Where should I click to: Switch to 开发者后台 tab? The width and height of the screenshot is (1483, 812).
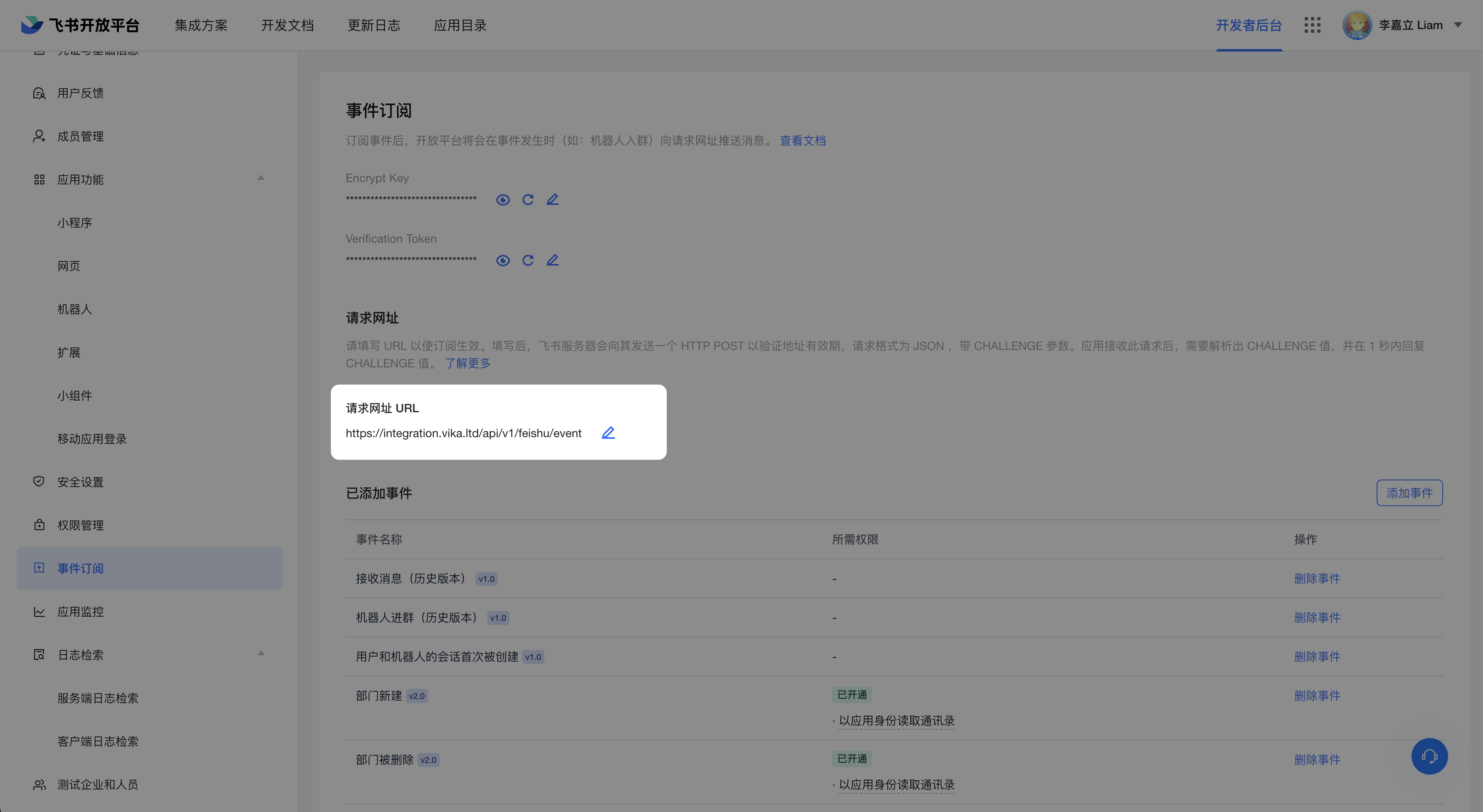point(1248,25)
